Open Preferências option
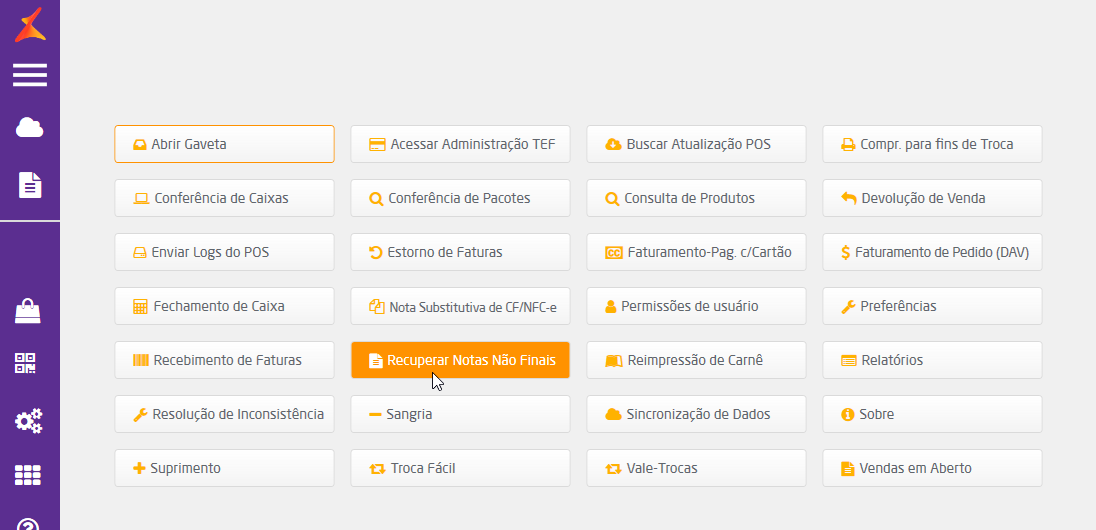This screenshot has width=1096, height=530. point(932,306)
